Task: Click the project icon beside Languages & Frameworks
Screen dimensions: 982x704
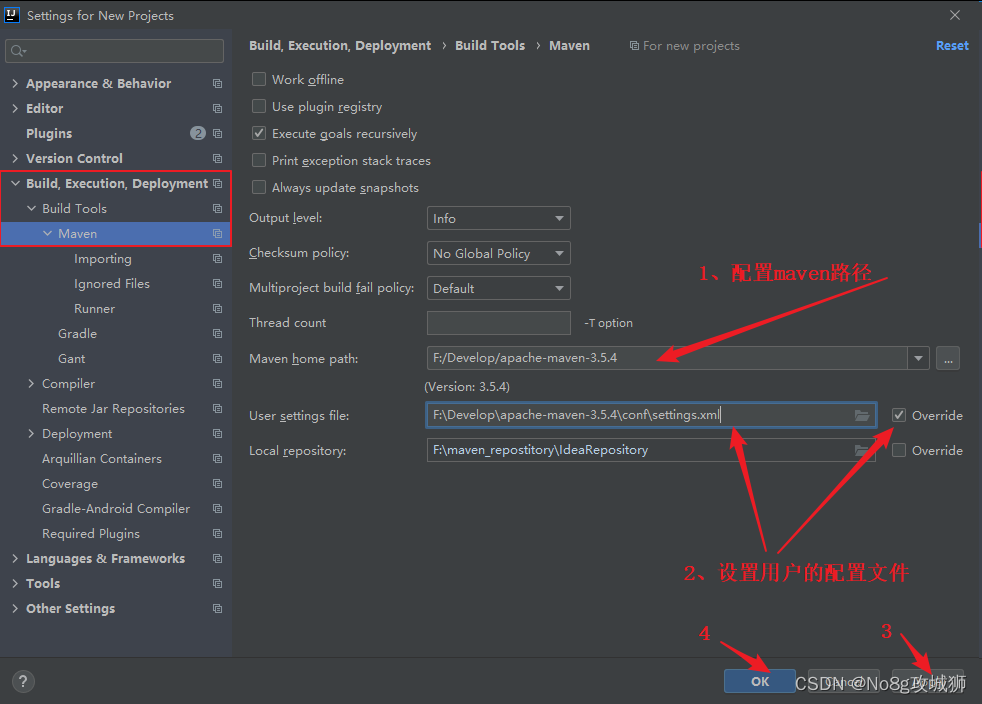Action: coord(217,559)
